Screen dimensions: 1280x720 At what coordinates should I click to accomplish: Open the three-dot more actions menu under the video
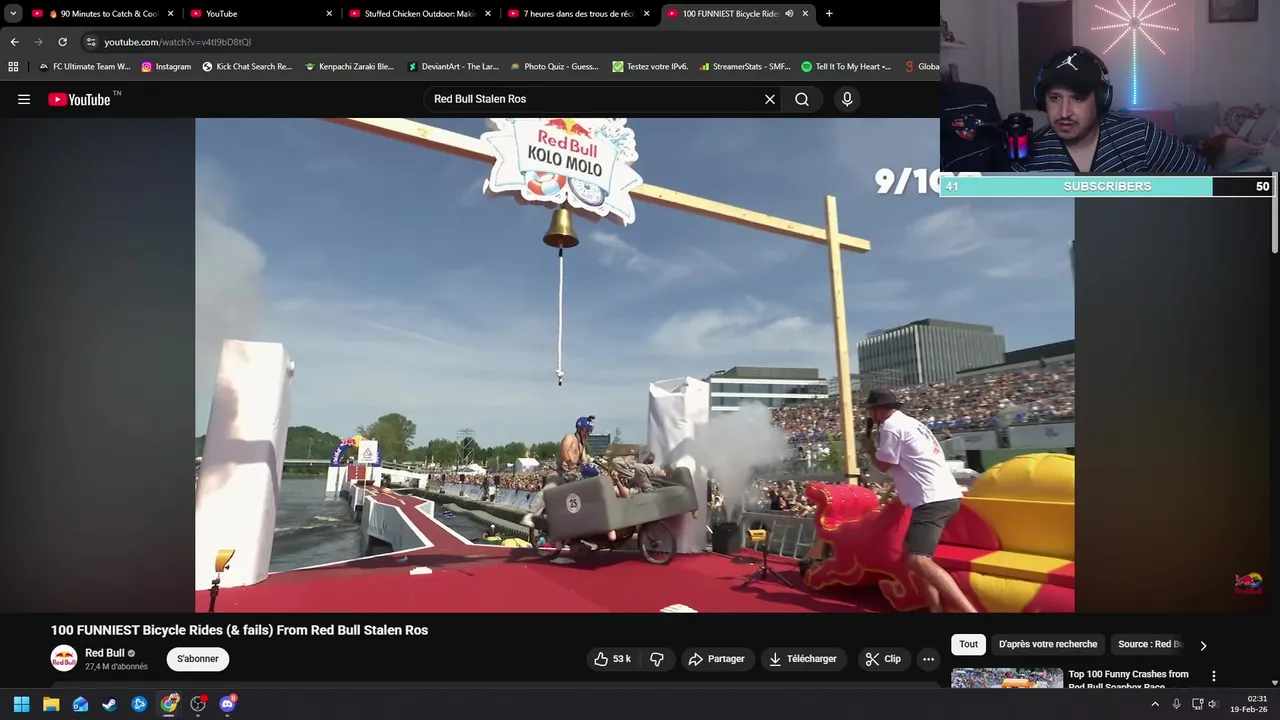928,659
